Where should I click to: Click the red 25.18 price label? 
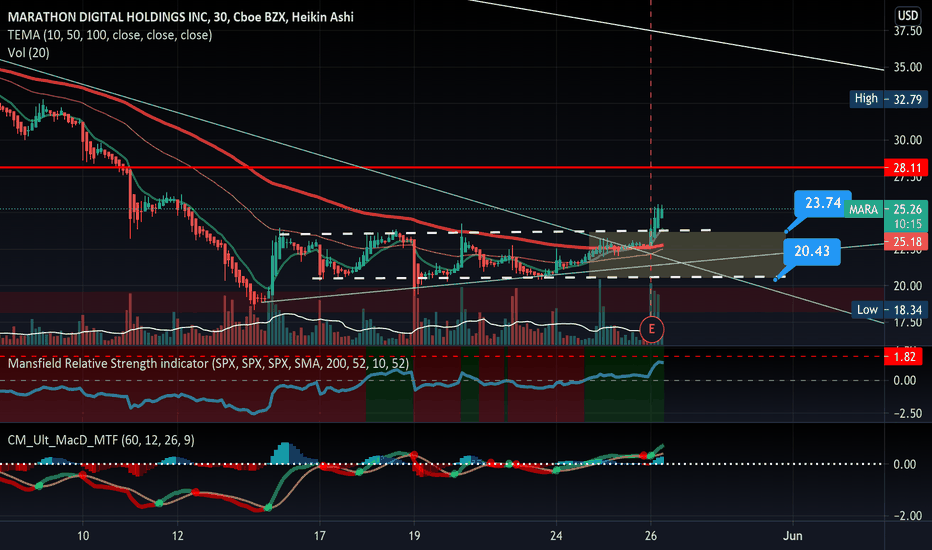pyautogui.click(x=907, y=241)
